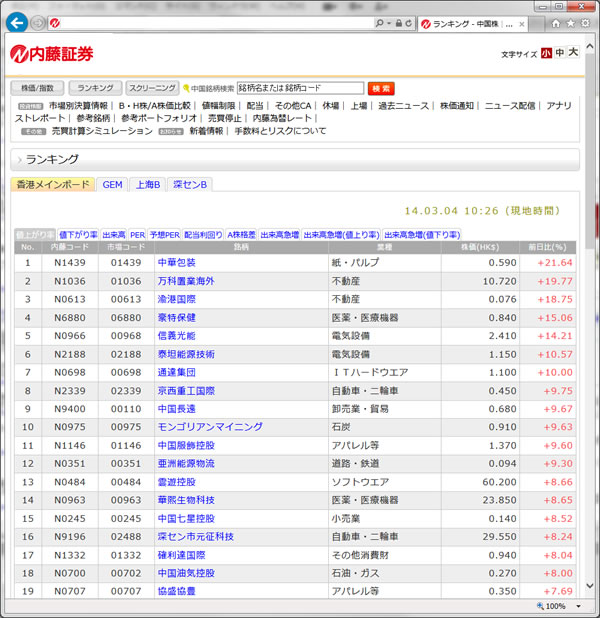600x618 pixels.
Task: Open the 中華包装 stock link
Action: (x=177, y=262)
